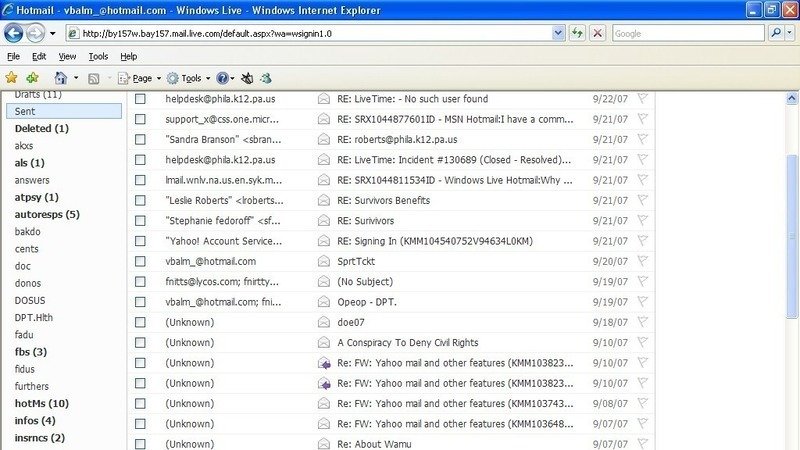The height and width of the screenshot is (450, 800).
Task: Open the View menu
Action: (66, 57)
